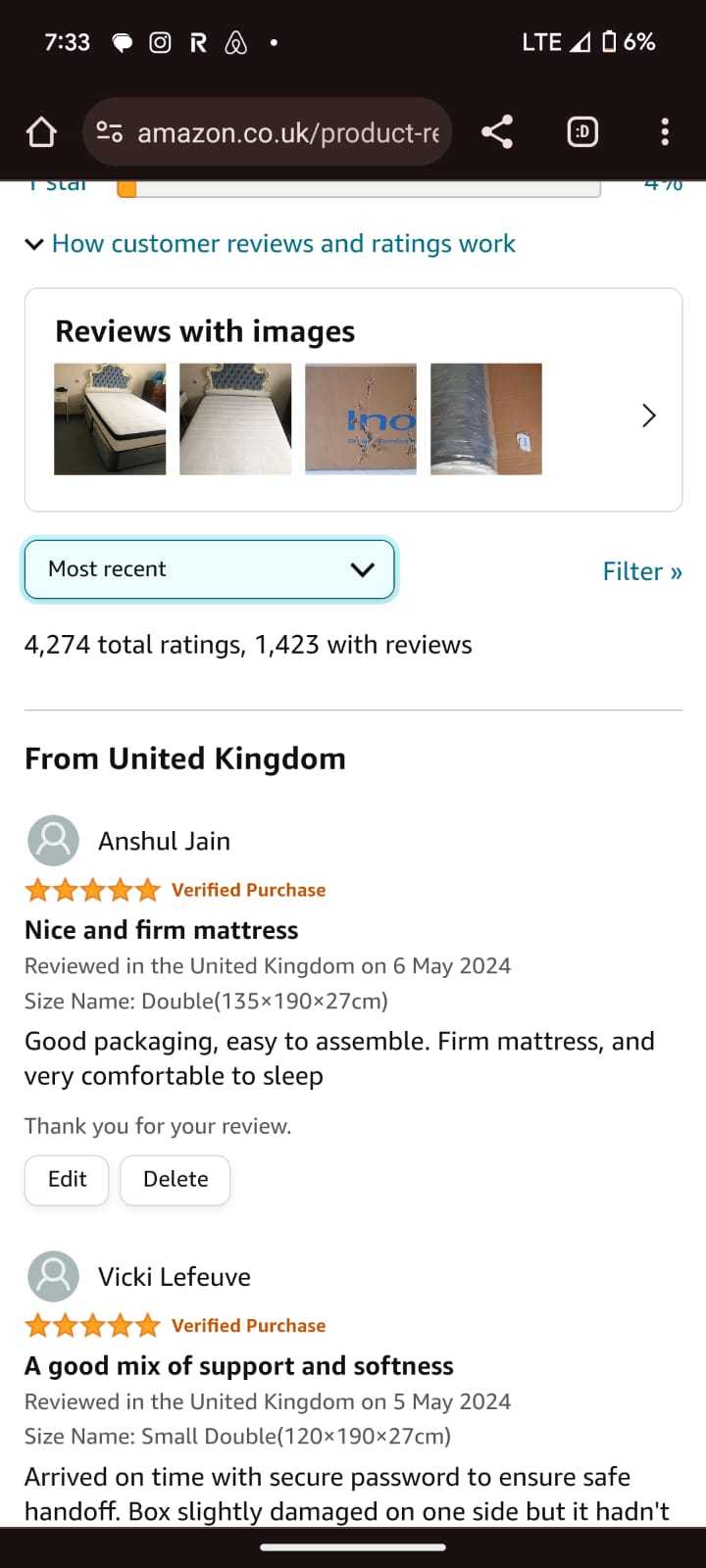Screen dimensions: 706x1568
Task: Open the three-dot browser menu
Action: tap(665, 132)
